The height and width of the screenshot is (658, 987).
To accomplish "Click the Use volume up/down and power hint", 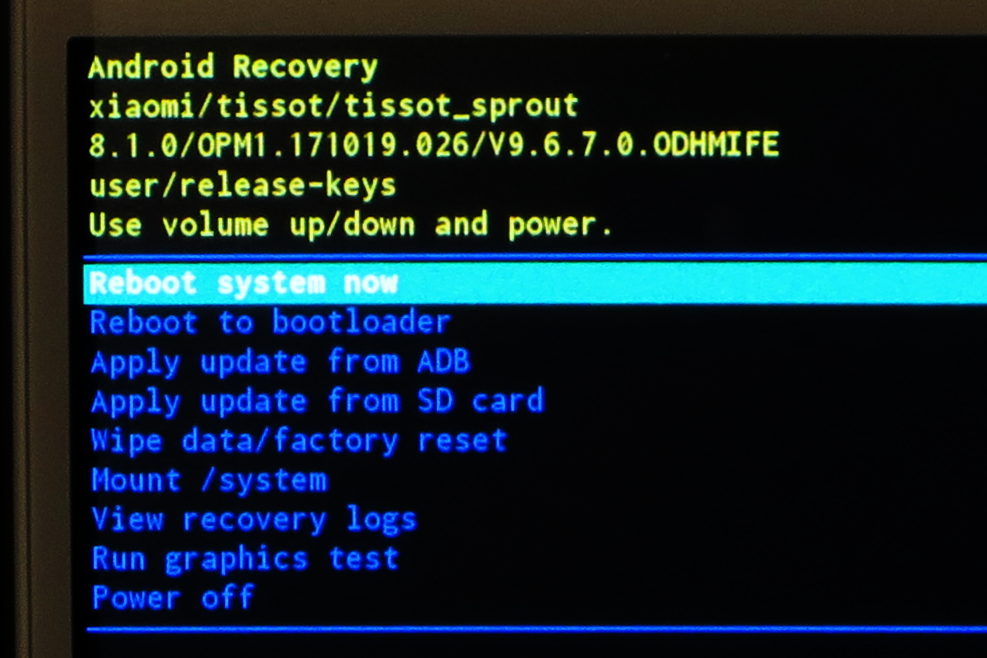I will tap(350, 225).
